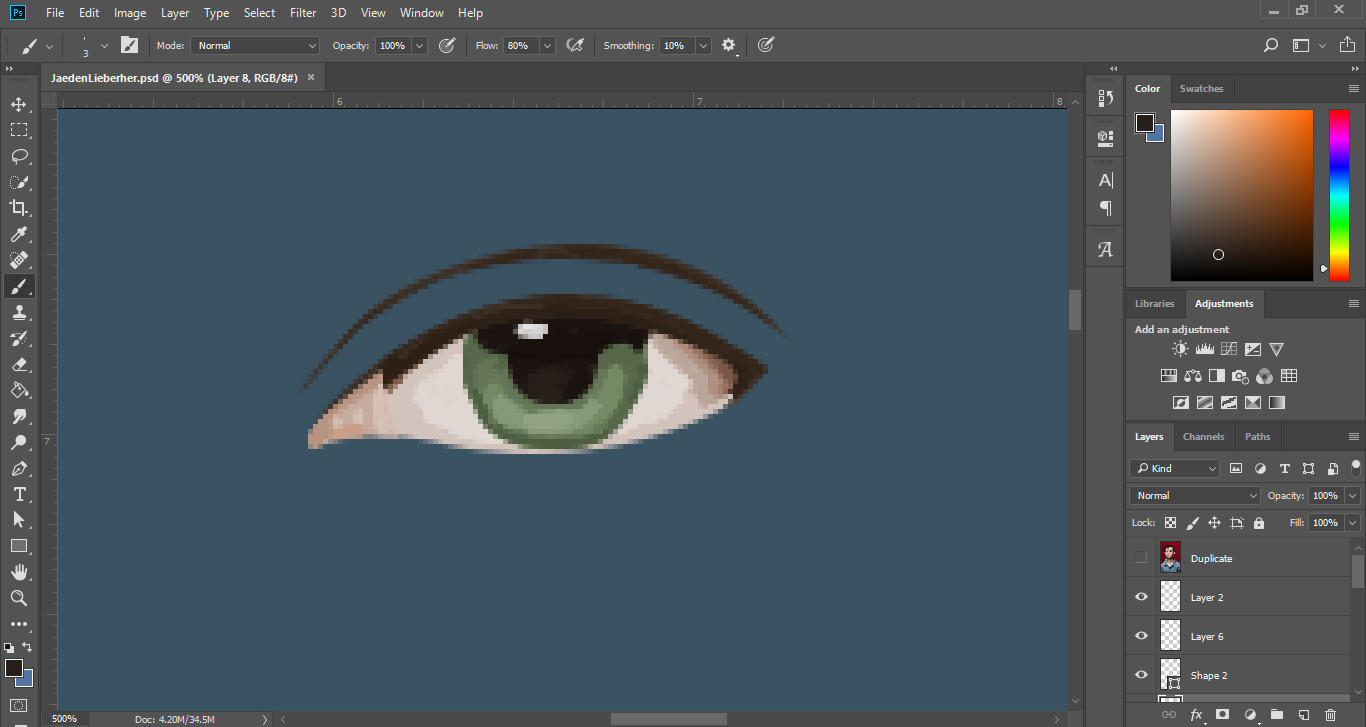This screenshot has width=1366, height=727.
Task: Hide Shape 2 layer visibility
Action: 1141,675
